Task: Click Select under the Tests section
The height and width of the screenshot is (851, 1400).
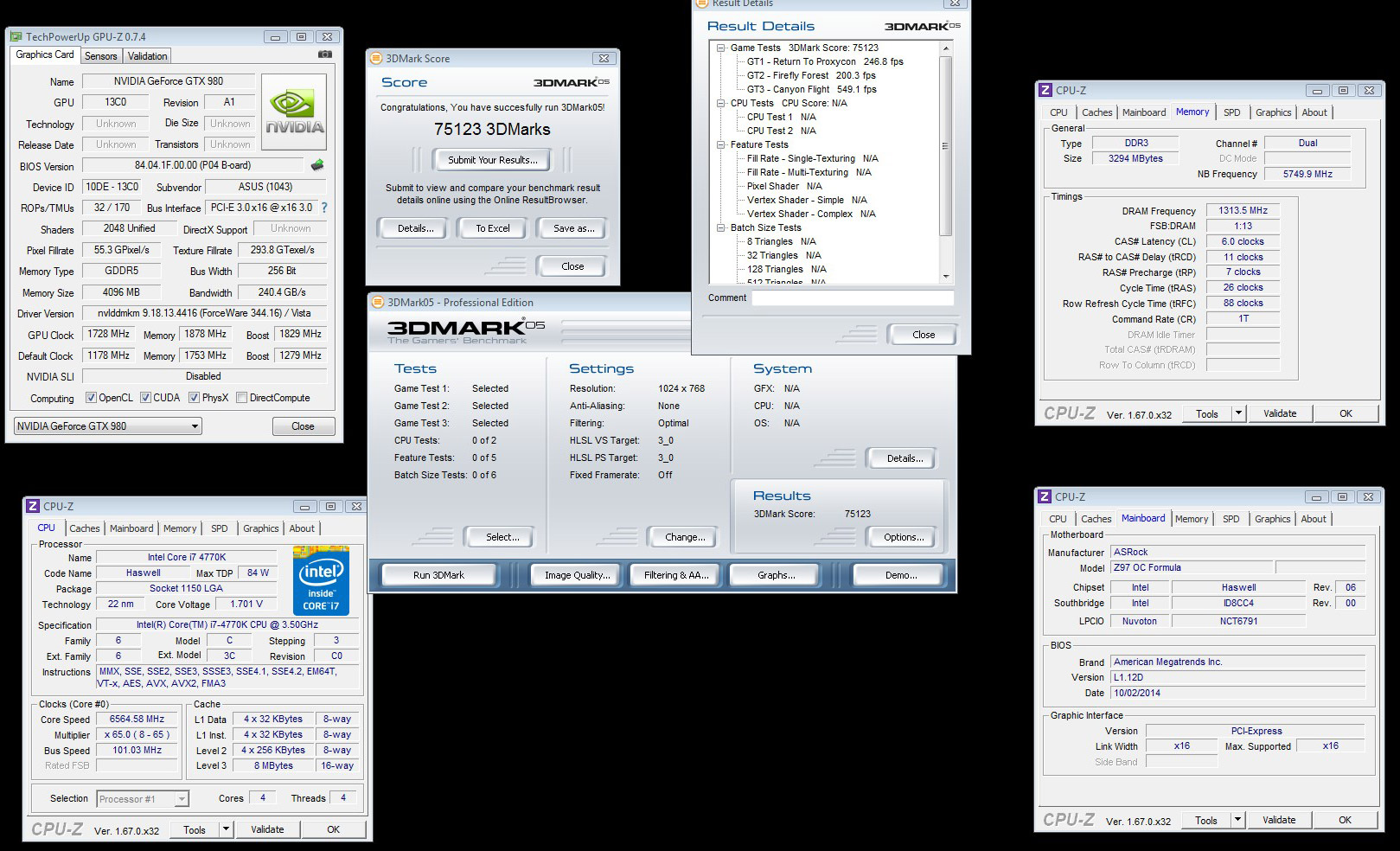Action: tap(502, 537)
